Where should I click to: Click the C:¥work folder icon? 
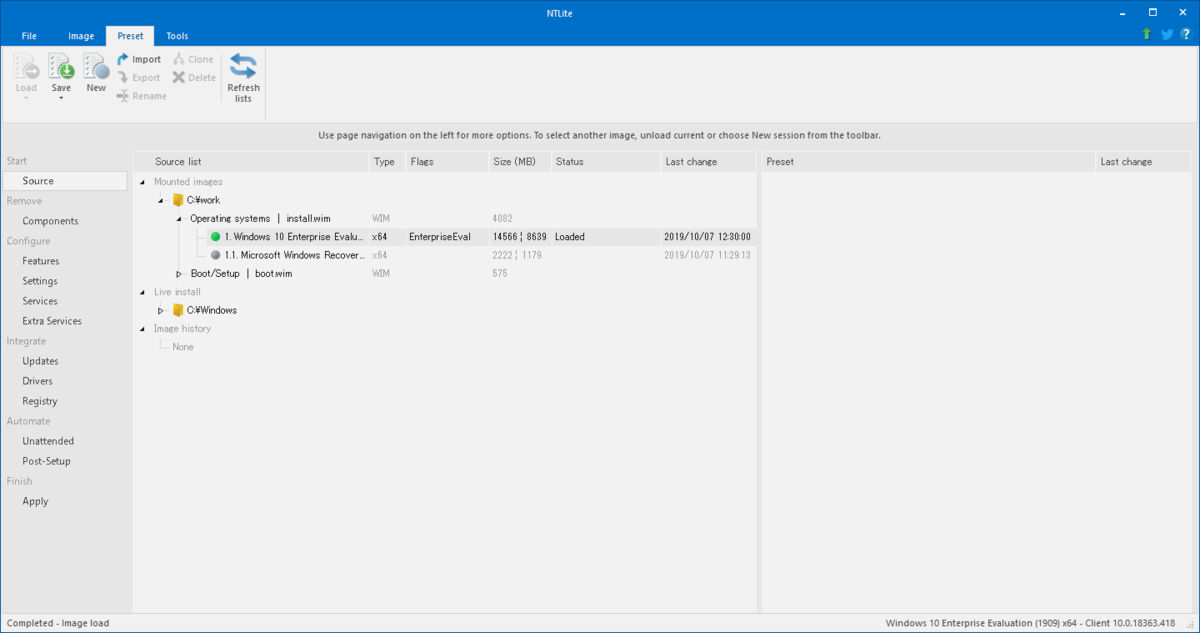coord(178,200)
